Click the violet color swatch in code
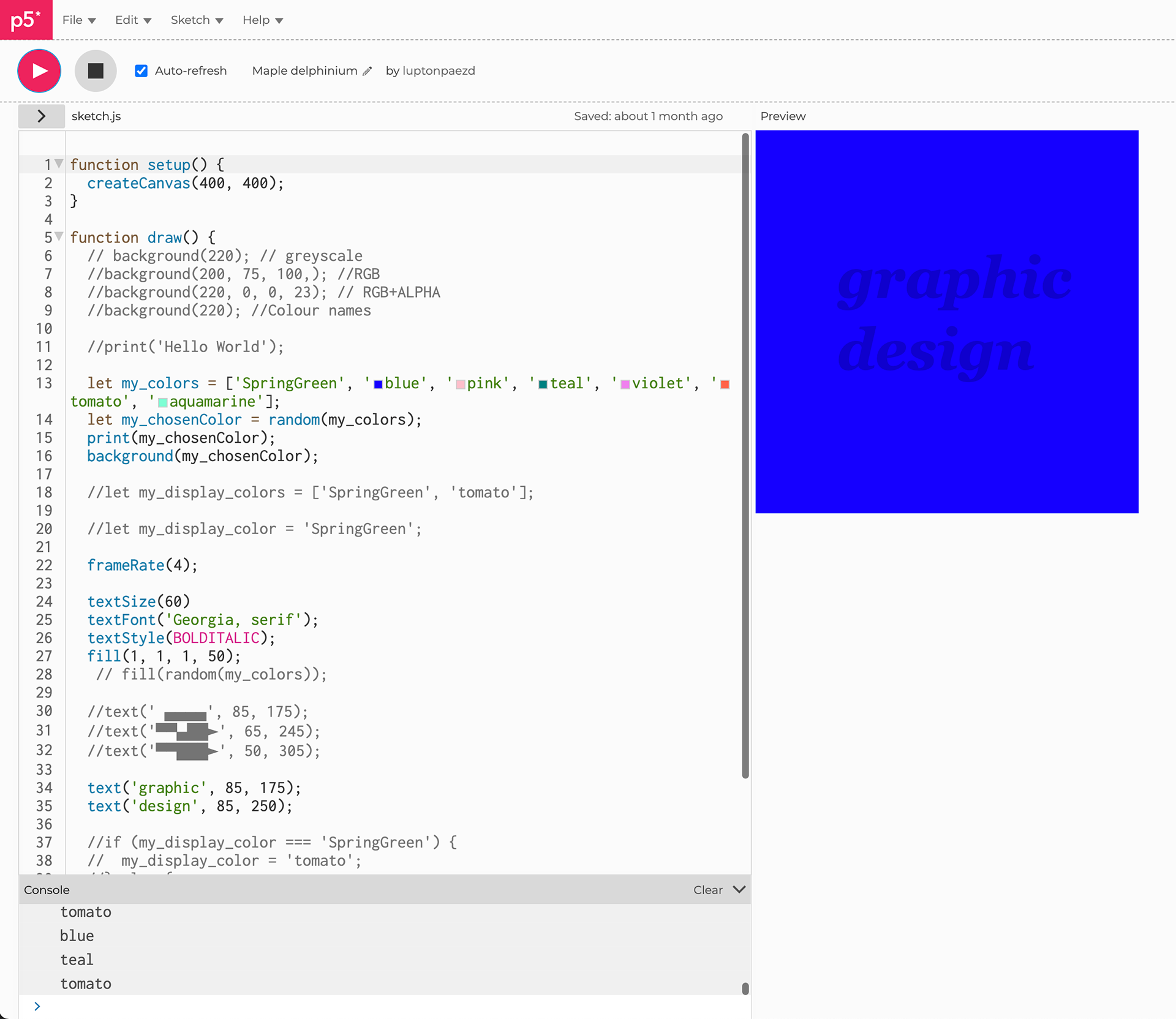 tap(625, 385)
